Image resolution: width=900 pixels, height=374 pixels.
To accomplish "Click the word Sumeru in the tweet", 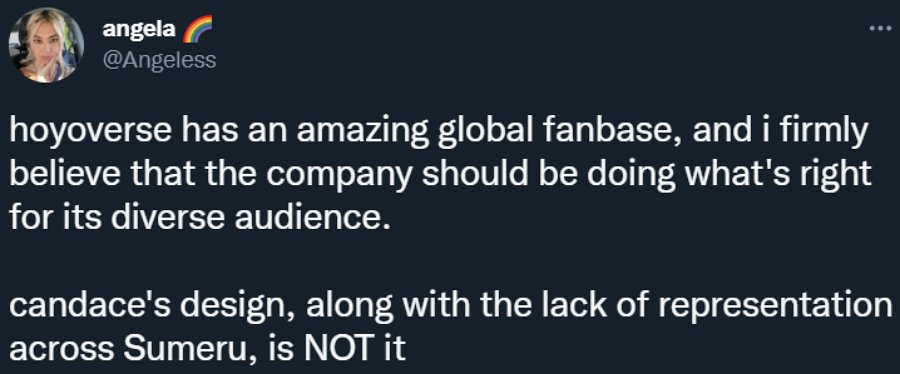I will (187, 349).
